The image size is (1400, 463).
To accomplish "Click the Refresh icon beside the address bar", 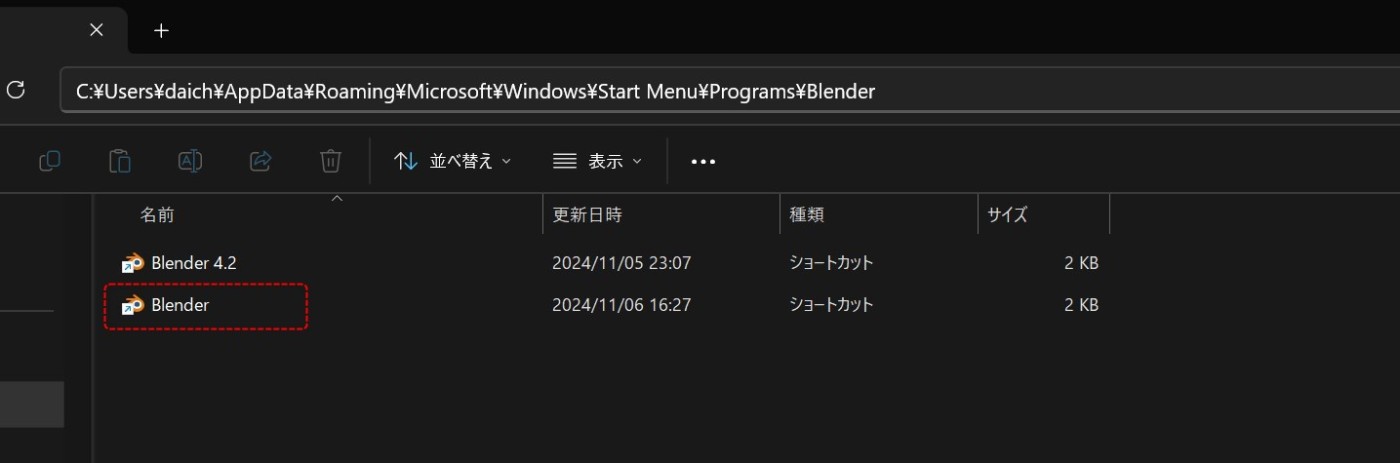I will click(16, 91).
